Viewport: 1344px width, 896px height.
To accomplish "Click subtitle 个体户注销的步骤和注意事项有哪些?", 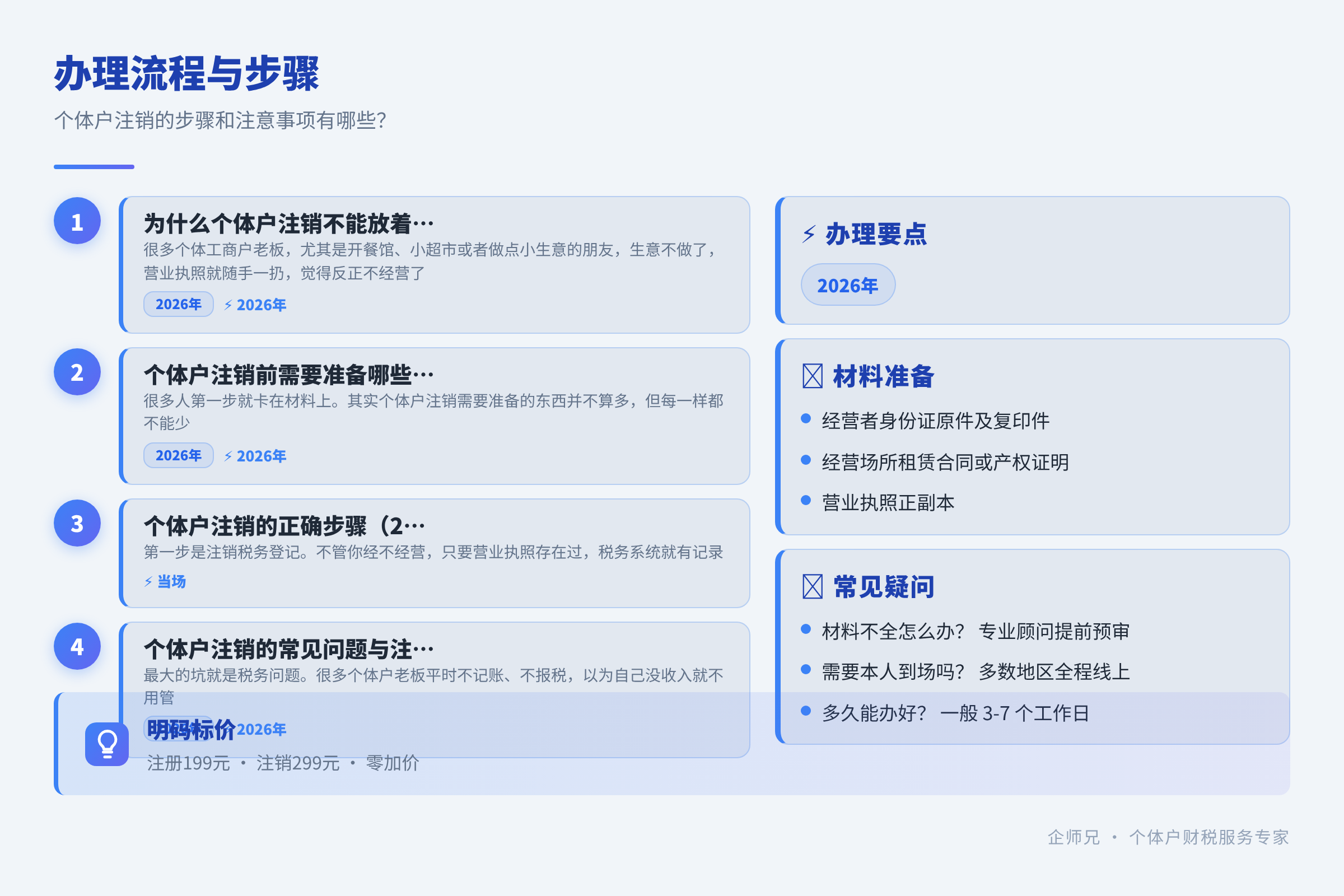I will (220, 120).
